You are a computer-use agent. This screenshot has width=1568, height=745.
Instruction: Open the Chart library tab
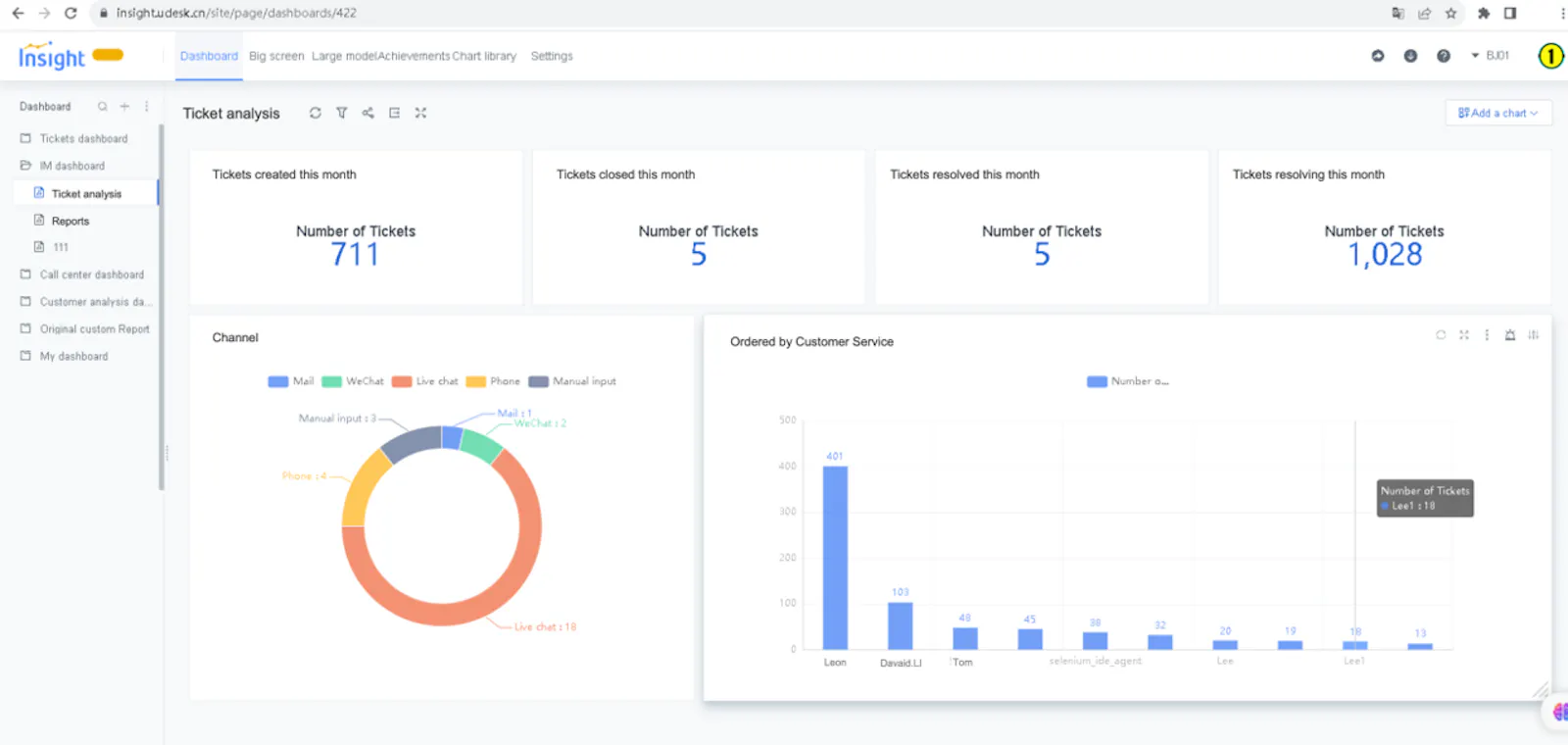click(484, 56)
